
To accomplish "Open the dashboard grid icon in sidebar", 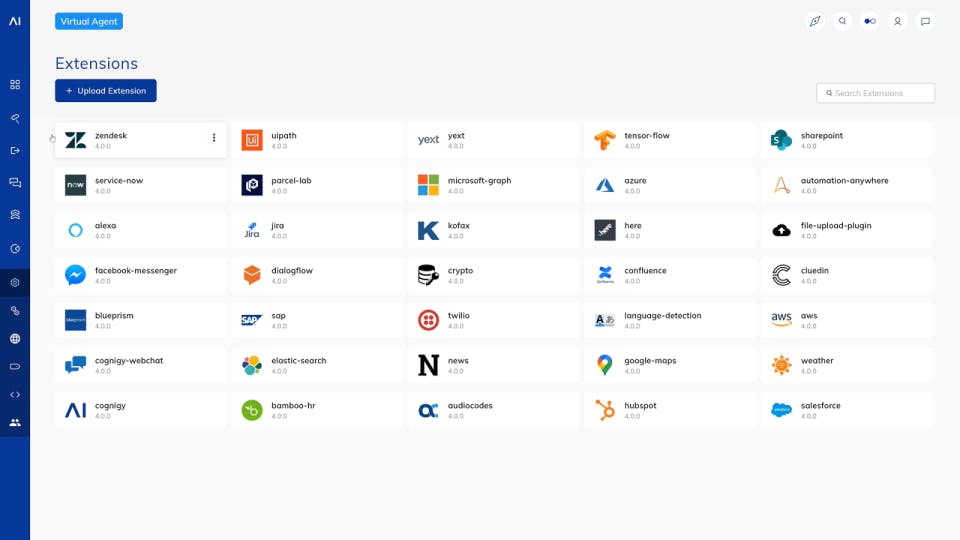I will [15, 84].
